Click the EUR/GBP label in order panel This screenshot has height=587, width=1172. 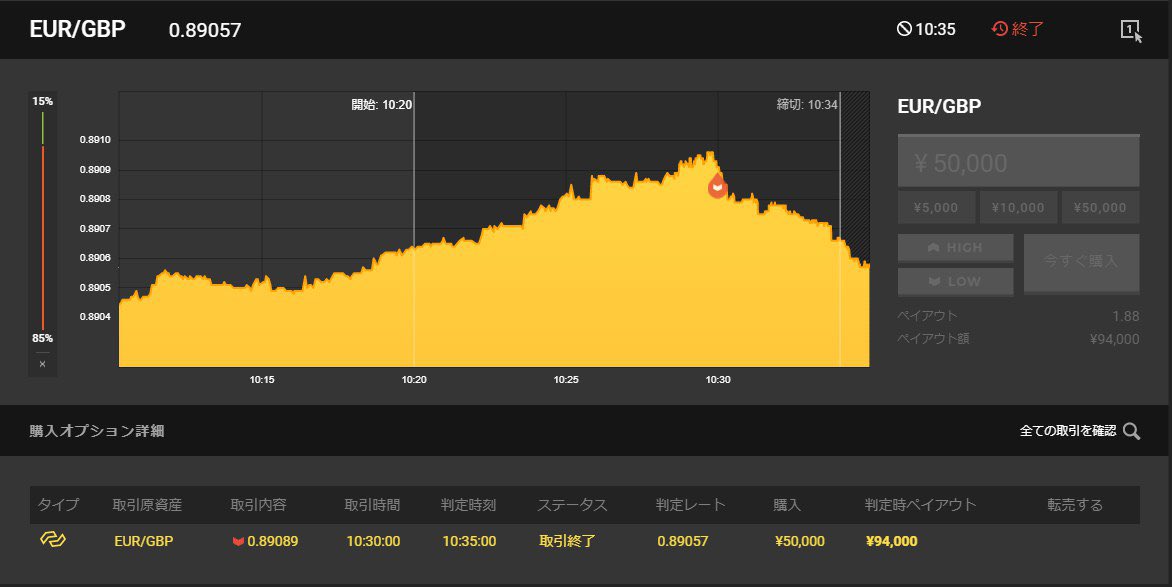tap(940, 106)
